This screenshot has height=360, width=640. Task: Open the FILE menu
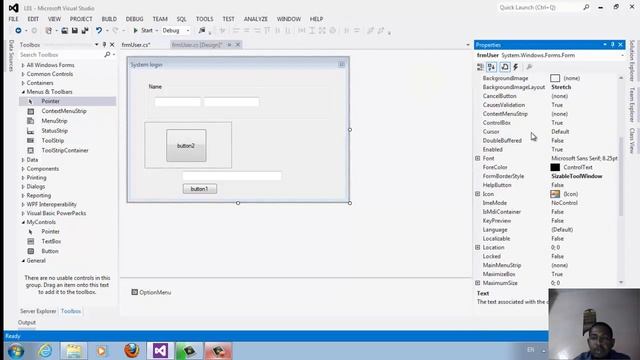[13, 19]
